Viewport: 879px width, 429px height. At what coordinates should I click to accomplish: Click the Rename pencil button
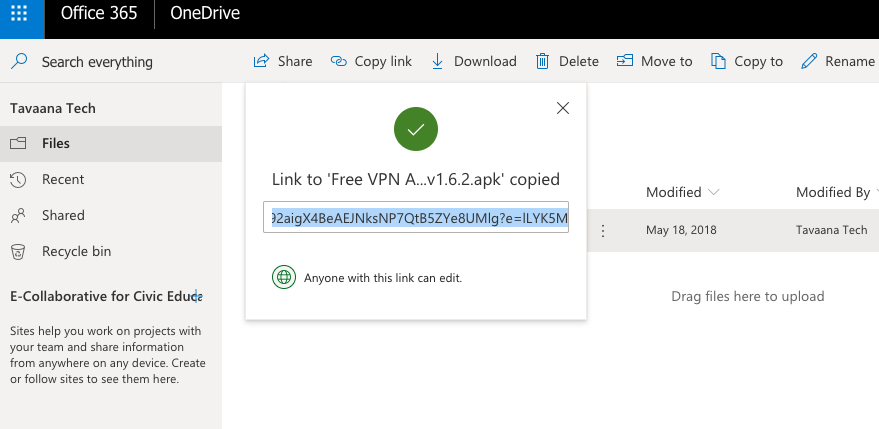point(838,61)
